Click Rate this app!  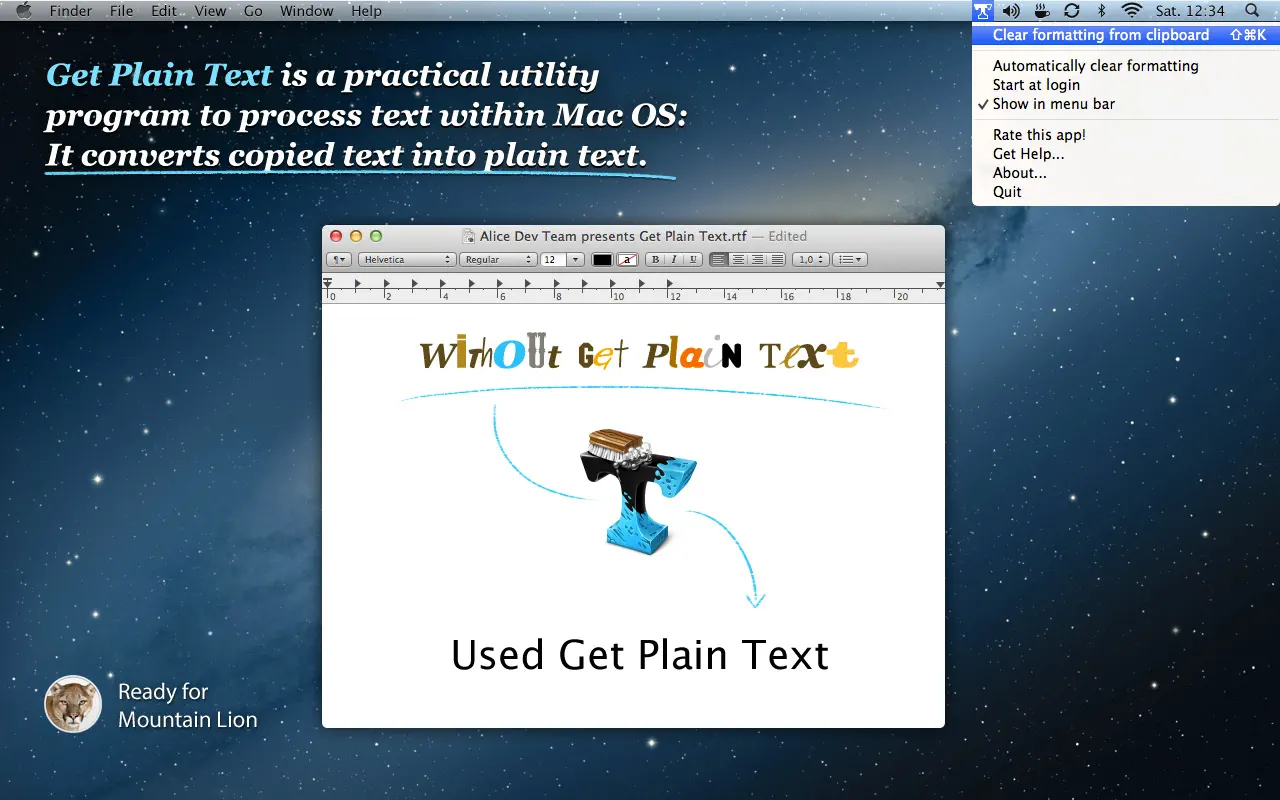point(1037,134)
